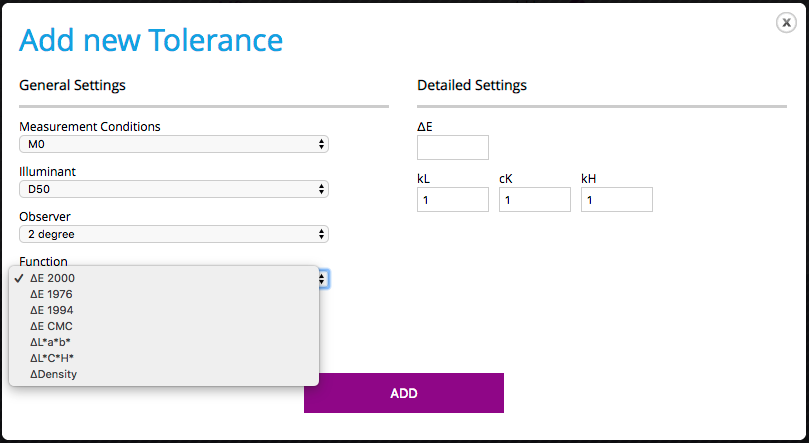Select ΔDensity function option

[x=164, y=374]
